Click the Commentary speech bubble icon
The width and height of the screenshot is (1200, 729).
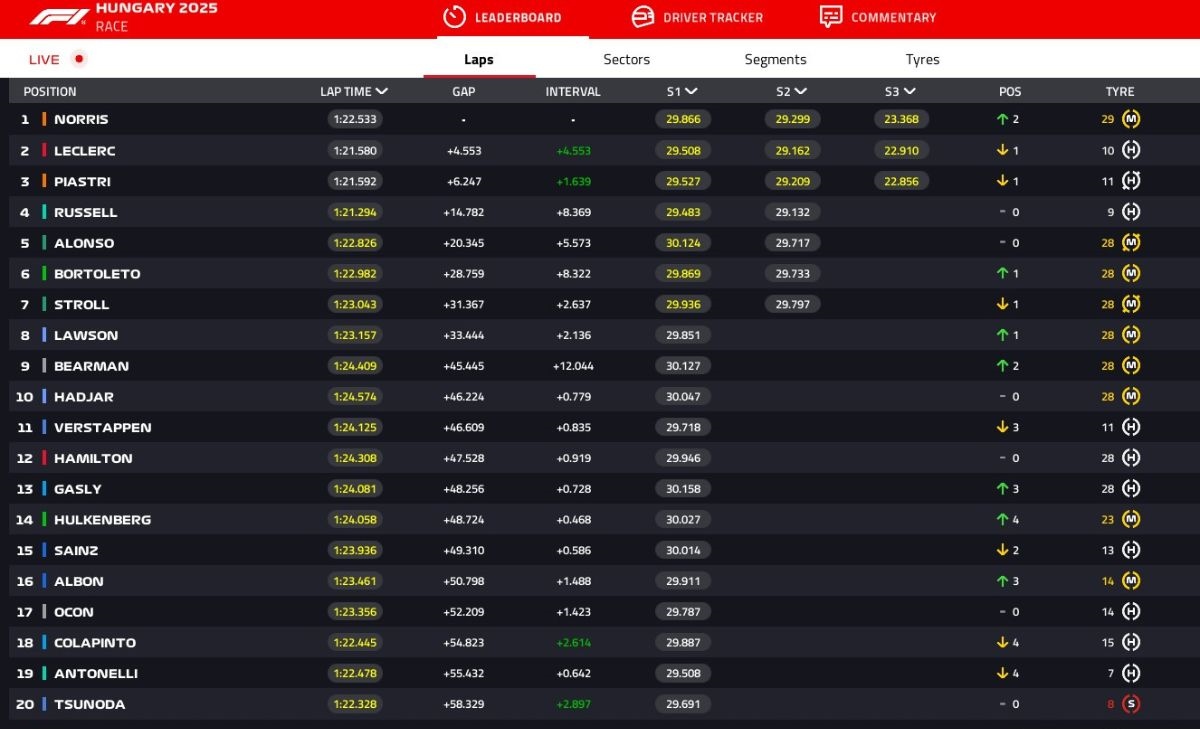(x=830, y=17)
